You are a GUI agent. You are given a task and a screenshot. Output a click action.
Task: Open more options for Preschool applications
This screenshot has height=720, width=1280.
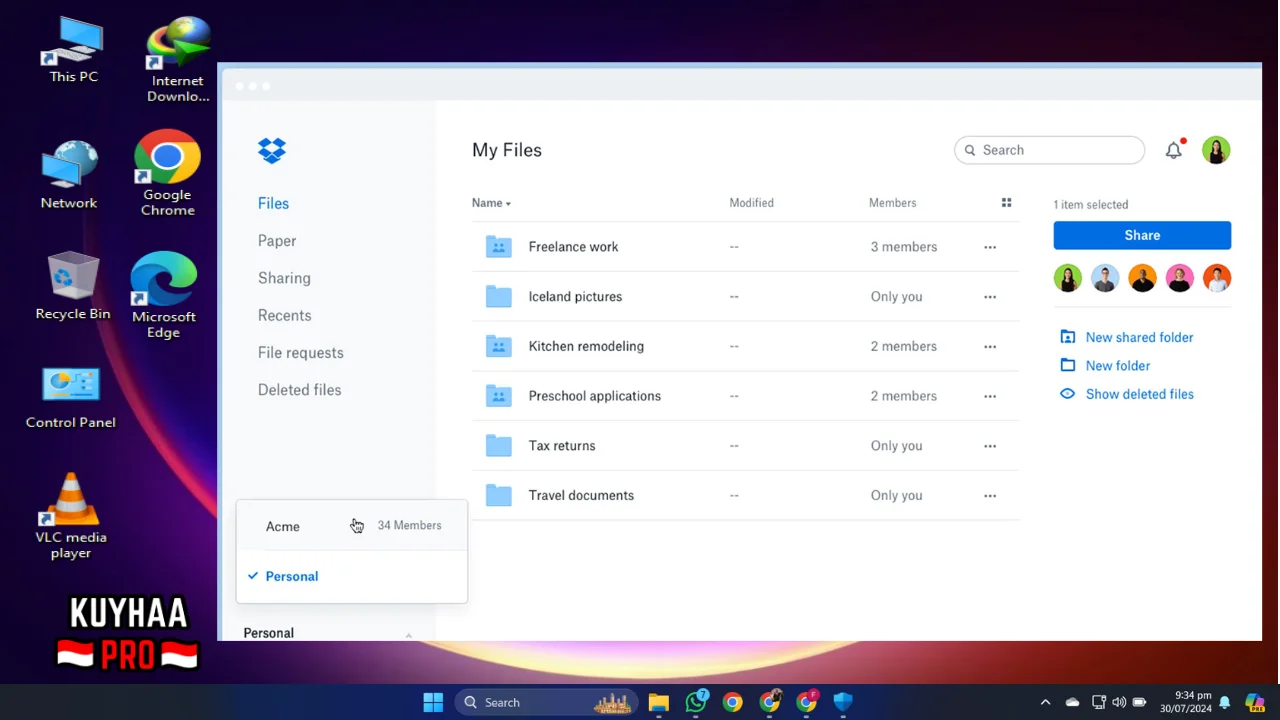tap(990, 396)
